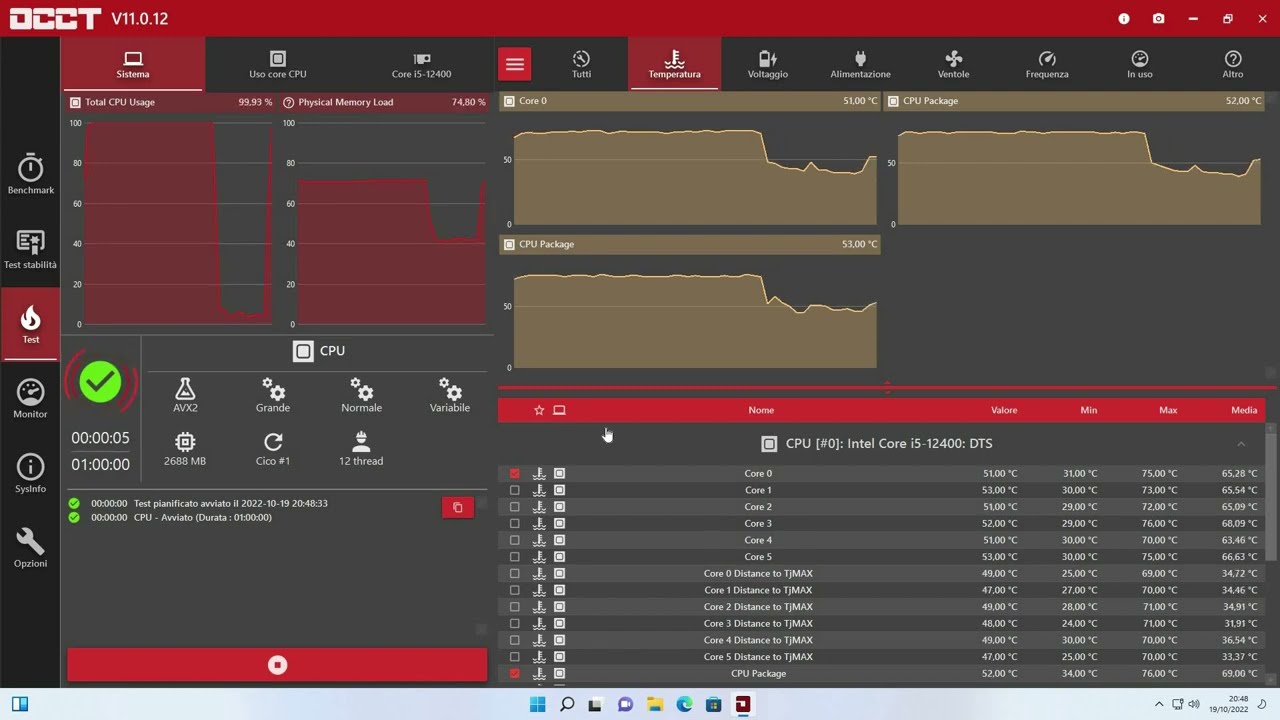
Task: Click the info icon in title bar
Action: click(1124, 18)
